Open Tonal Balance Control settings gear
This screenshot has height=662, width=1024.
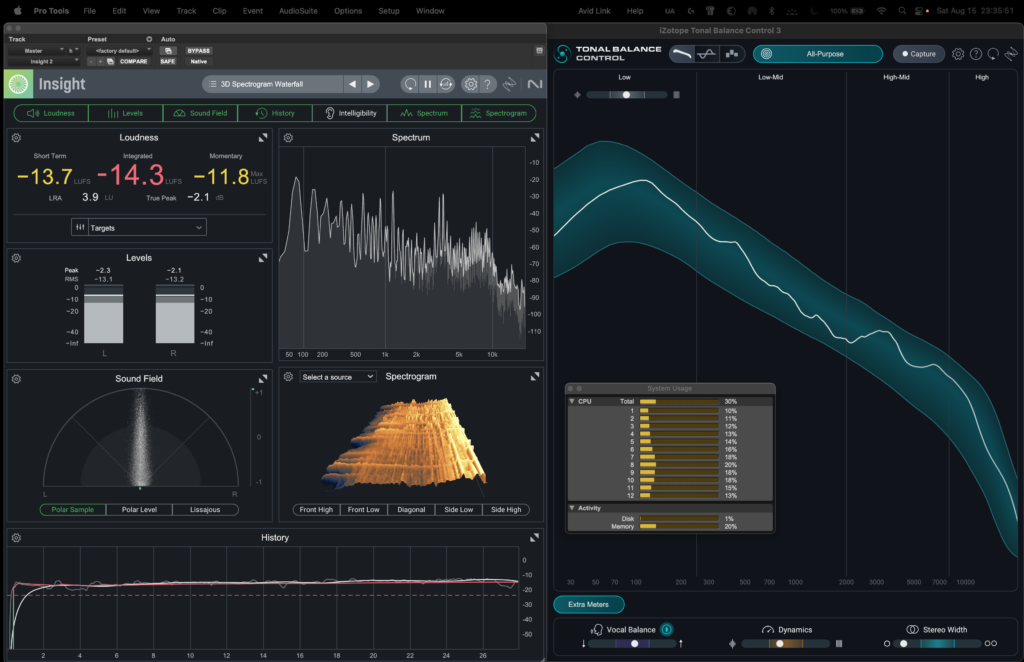[957, 54]
